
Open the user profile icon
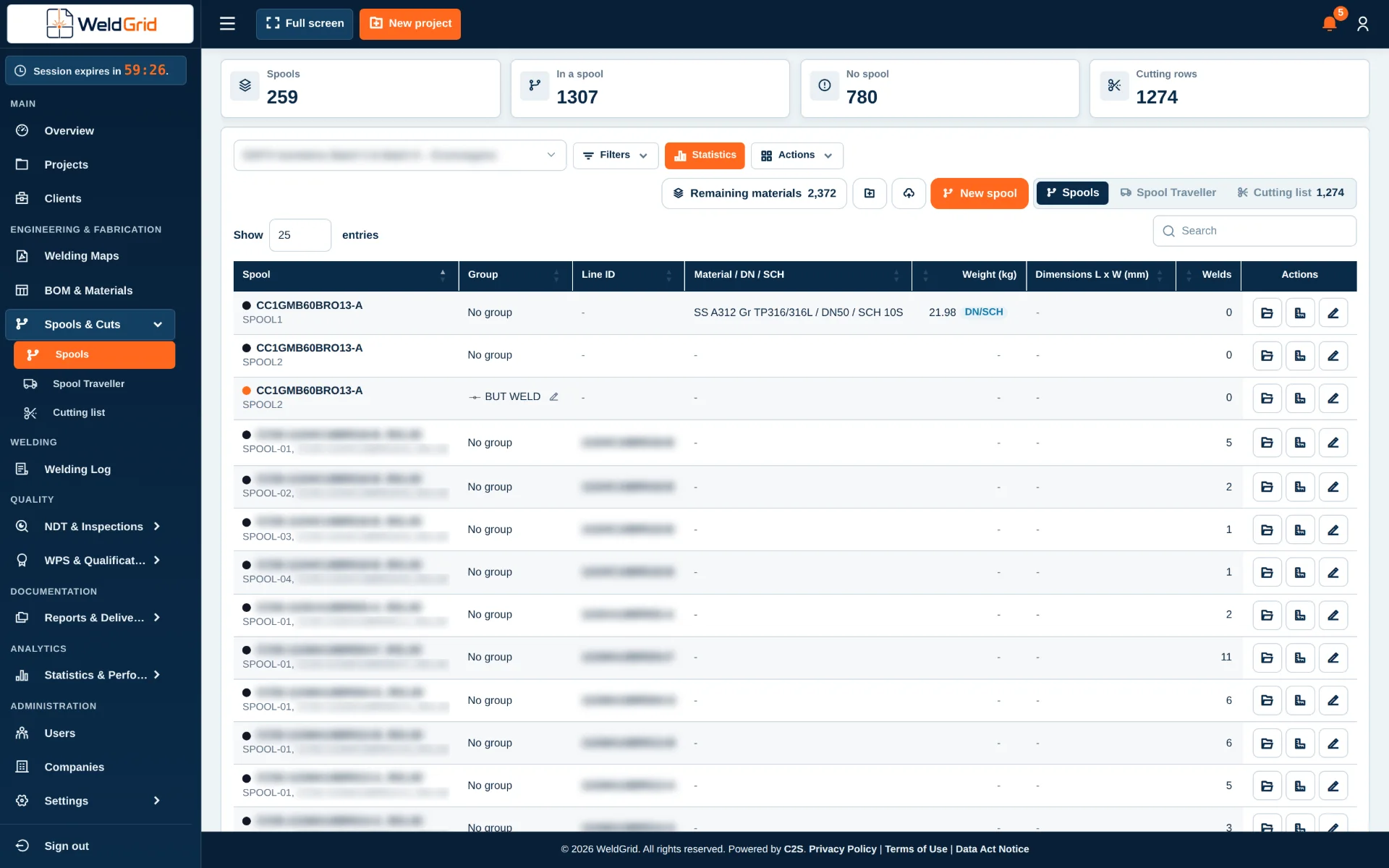click(1363, 24)
